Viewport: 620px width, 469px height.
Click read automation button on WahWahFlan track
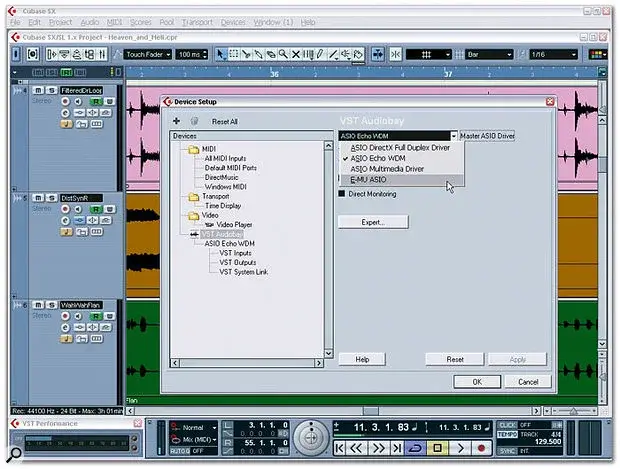94,313
